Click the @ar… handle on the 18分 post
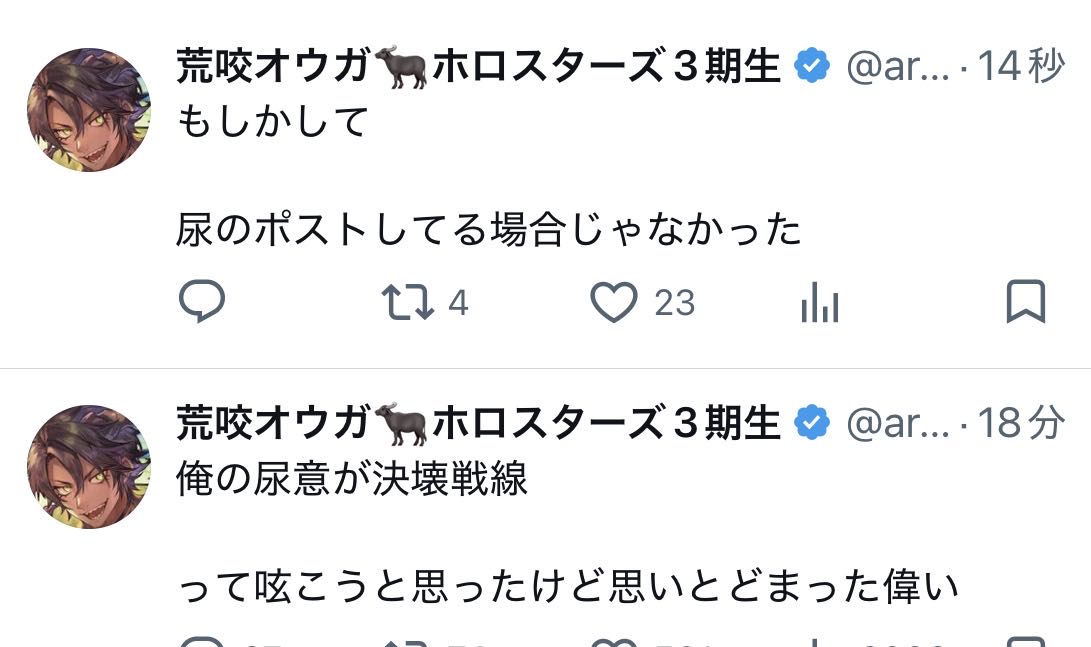Image resolution: width=1091 pixels, height=647 pixels. pos(897,424)
